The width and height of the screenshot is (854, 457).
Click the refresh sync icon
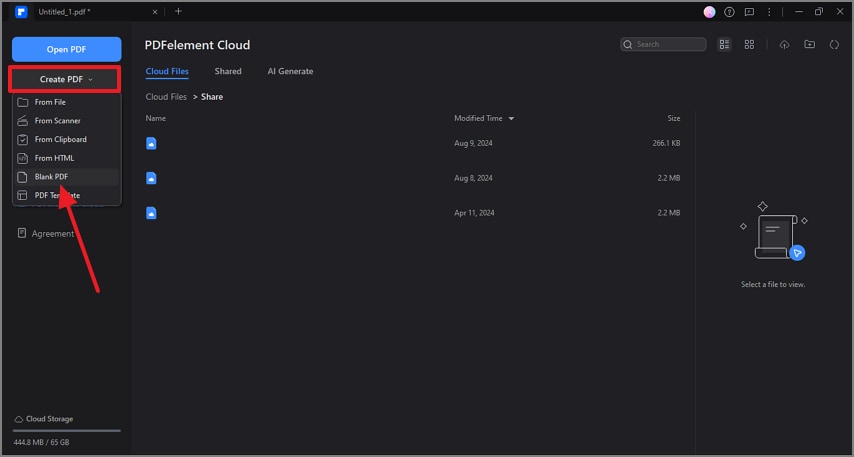pyautogui.click(x=834, y=45)
